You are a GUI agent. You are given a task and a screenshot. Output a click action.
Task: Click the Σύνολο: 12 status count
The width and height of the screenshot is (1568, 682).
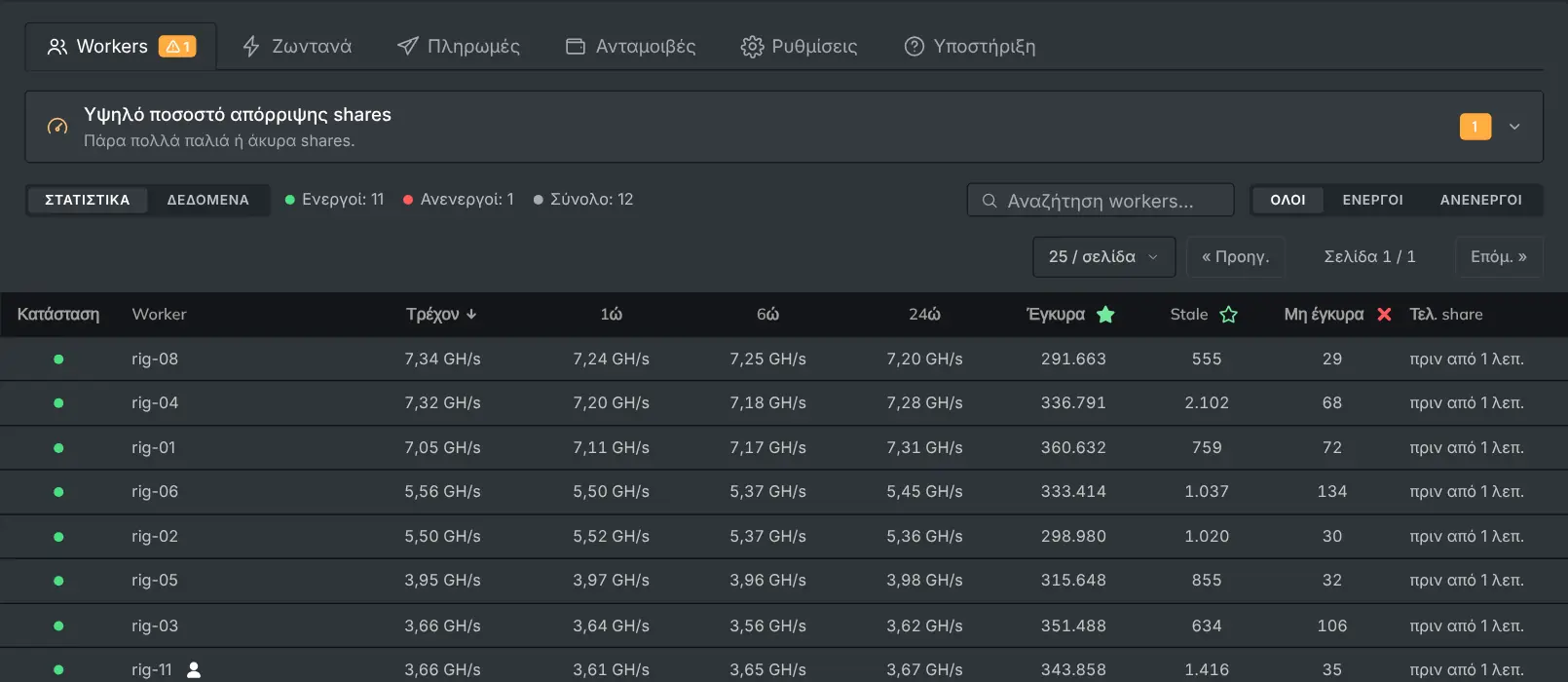tap(583, 200)
